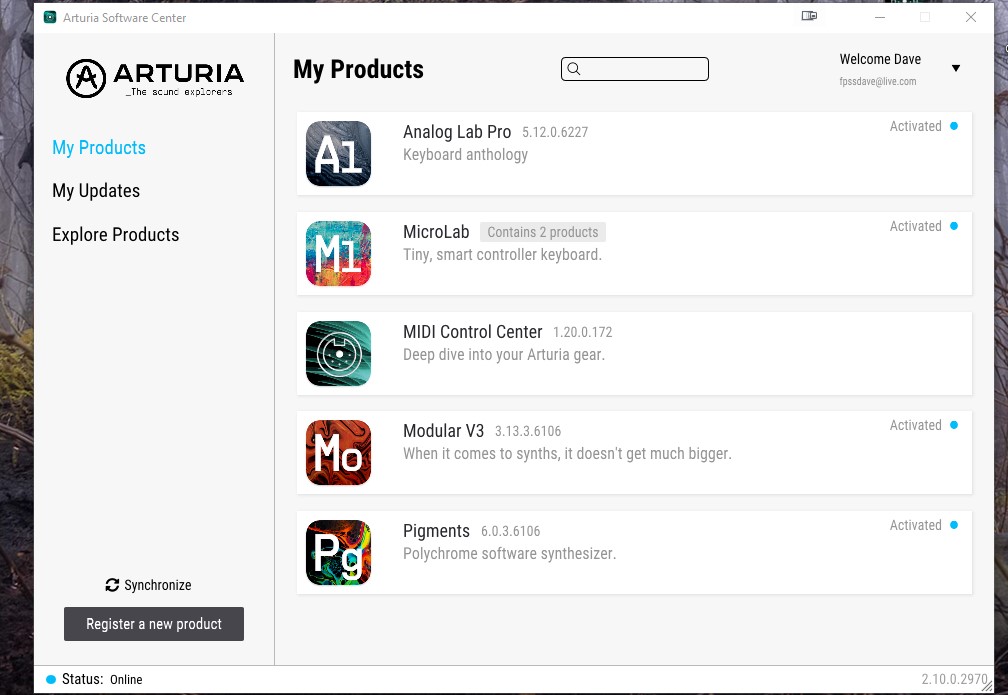Click the blue activation dot for MicroLab
This screenshot has height=695, width=1008.
(954, 226)
